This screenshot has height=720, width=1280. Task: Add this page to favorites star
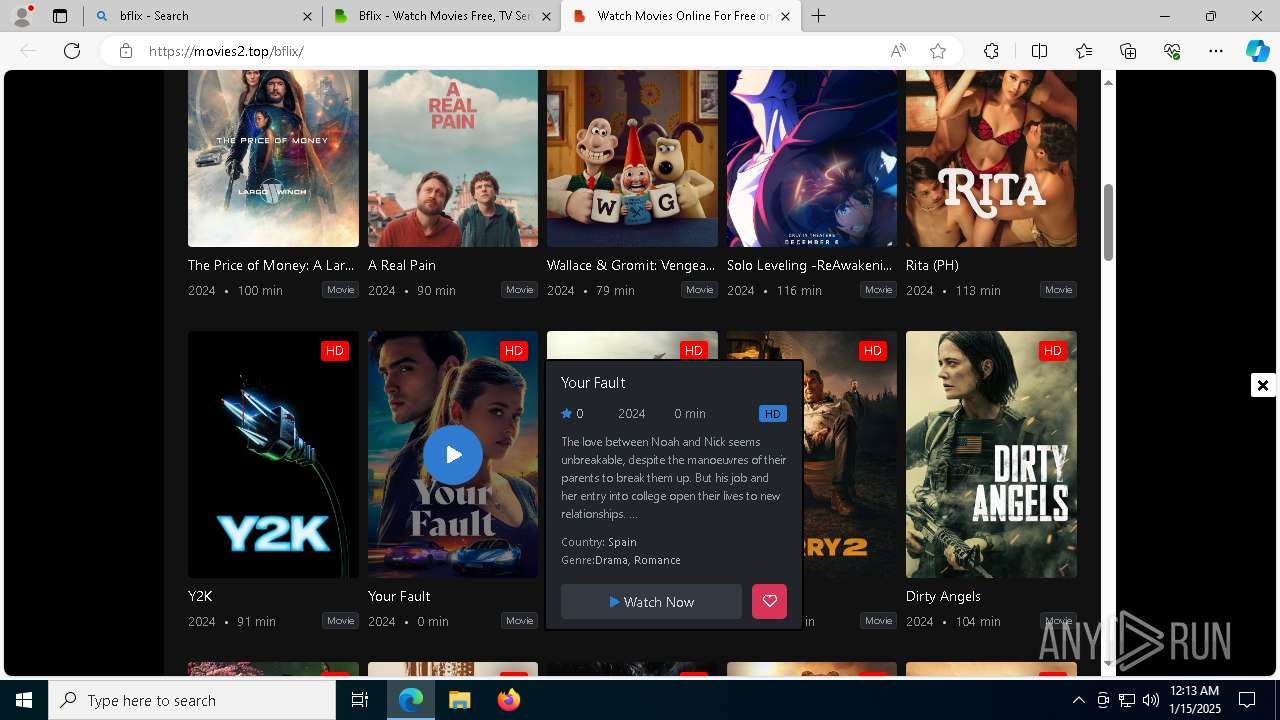(938, 51)
